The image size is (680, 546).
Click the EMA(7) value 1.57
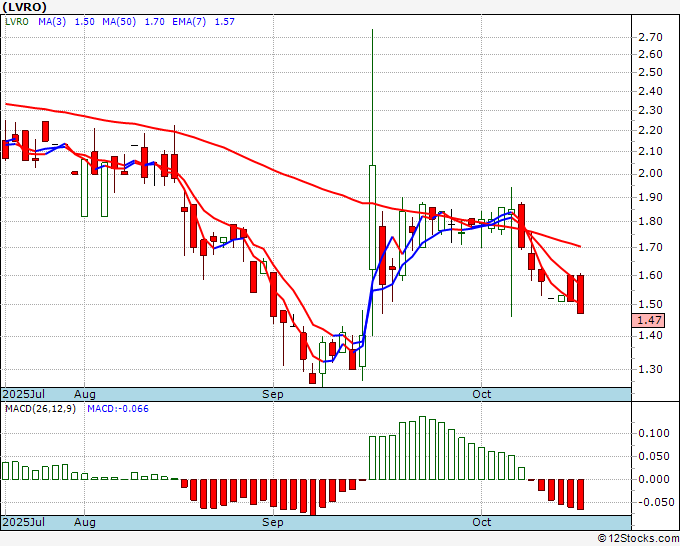click(225, 22)
